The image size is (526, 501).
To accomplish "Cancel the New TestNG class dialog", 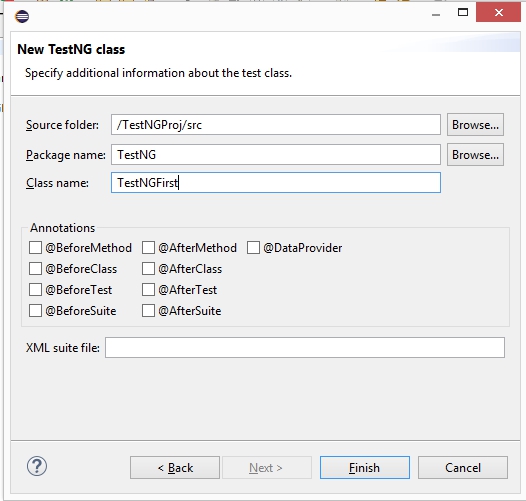I will 463,467.
